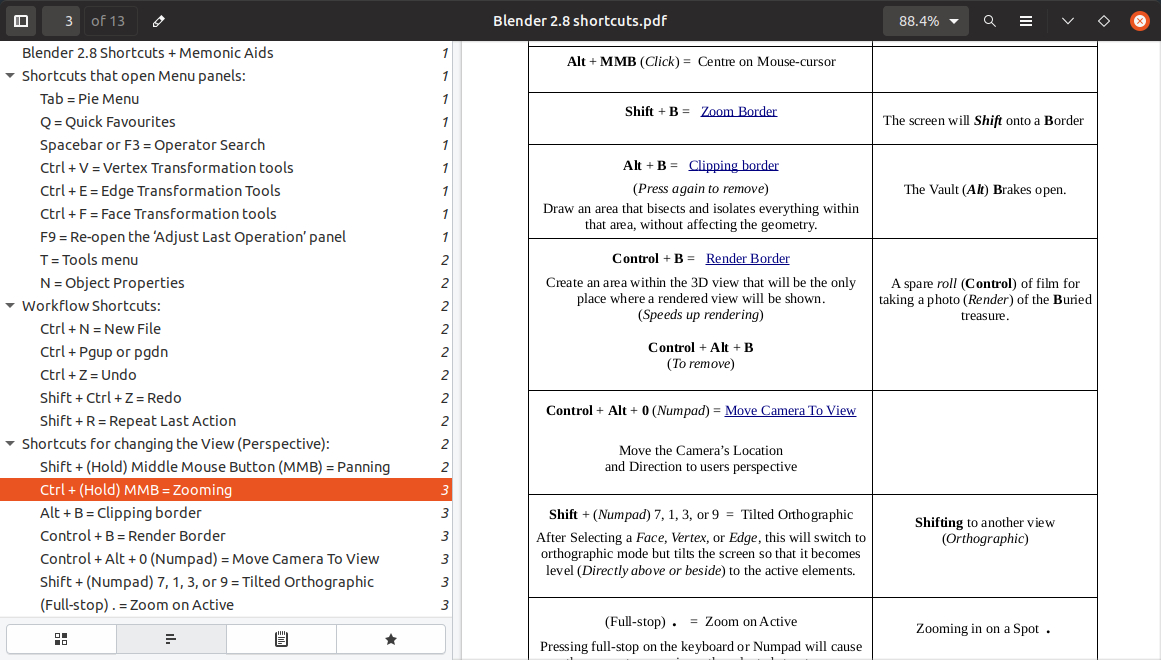
Task: Click the downward chevron in title bar
Action: [x=1068, y=21]
